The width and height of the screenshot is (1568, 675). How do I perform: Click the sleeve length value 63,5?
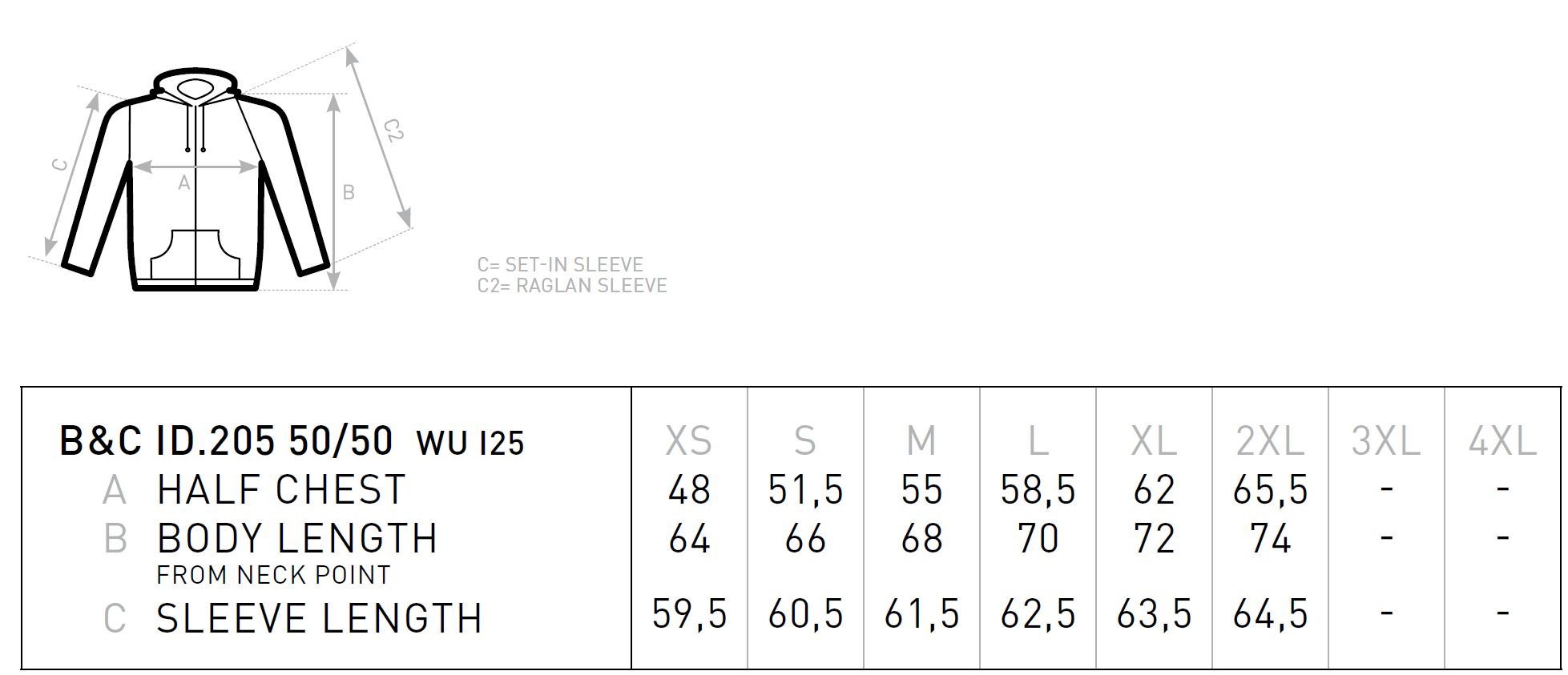coord(1154,614)
